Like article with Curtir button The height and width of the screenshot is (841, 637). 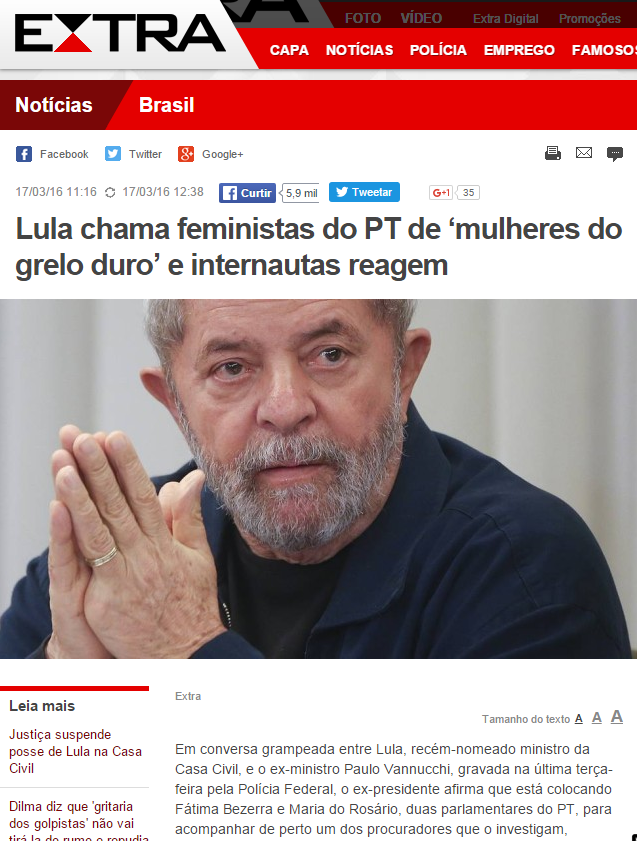coord(247,193)
